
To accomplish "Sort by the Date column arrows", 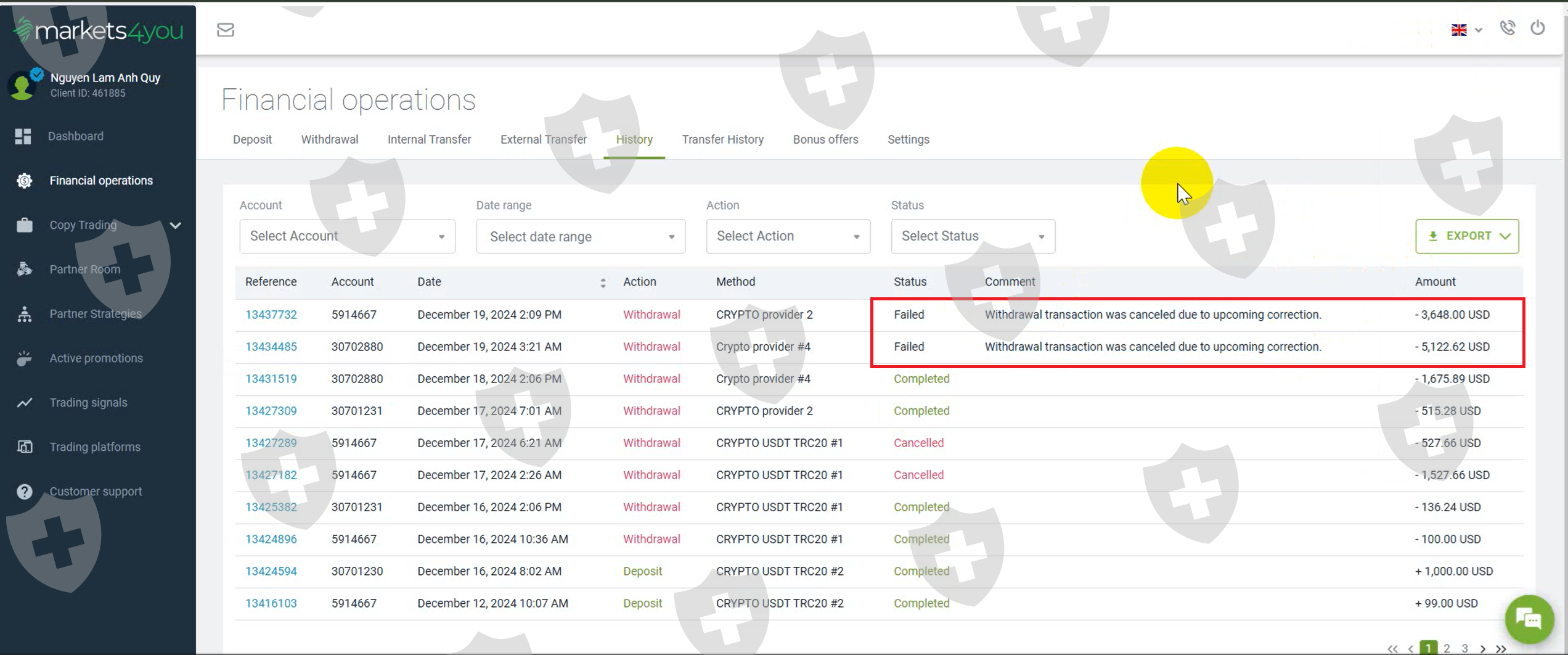I will pyautogui.click(x=603, y=282).
